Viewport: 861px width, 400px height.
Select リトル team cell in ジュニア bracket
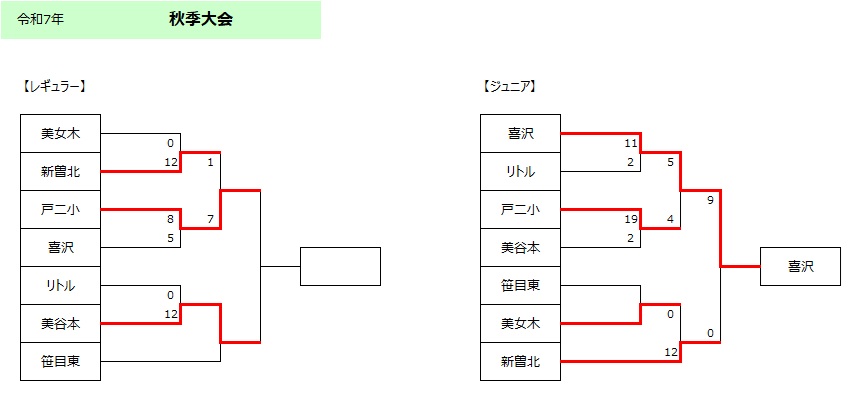pos(520,171)
